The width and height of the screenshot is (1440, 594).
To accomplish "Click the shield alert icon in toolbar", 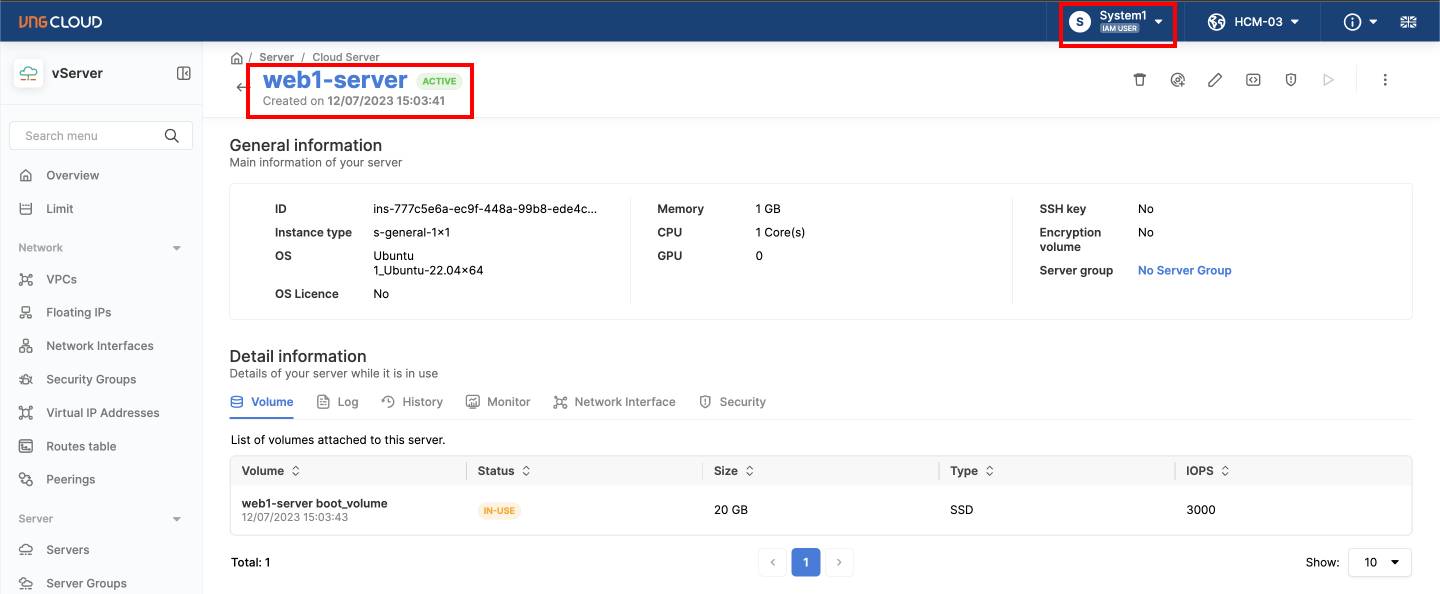I will 1291,80.
